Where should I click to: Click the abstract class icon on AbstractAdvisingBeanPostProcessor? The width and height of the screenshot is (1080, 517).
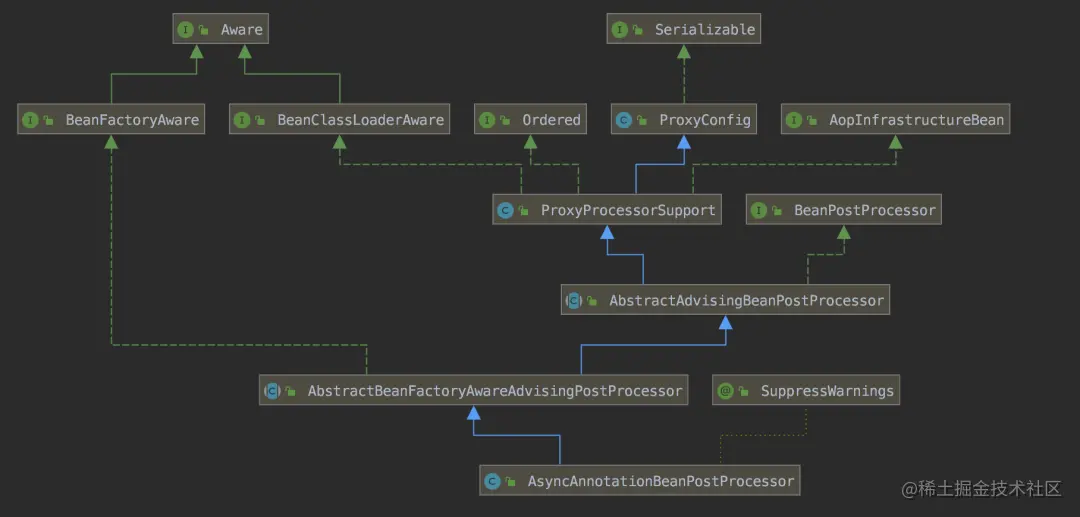[574, 301]
